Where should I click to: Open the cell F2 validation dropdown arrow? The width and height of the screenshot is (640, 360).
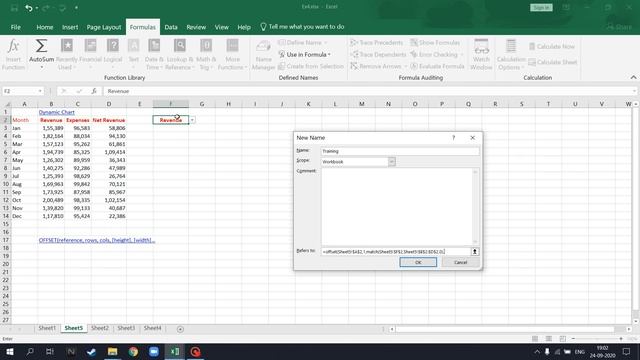(192, 120)
